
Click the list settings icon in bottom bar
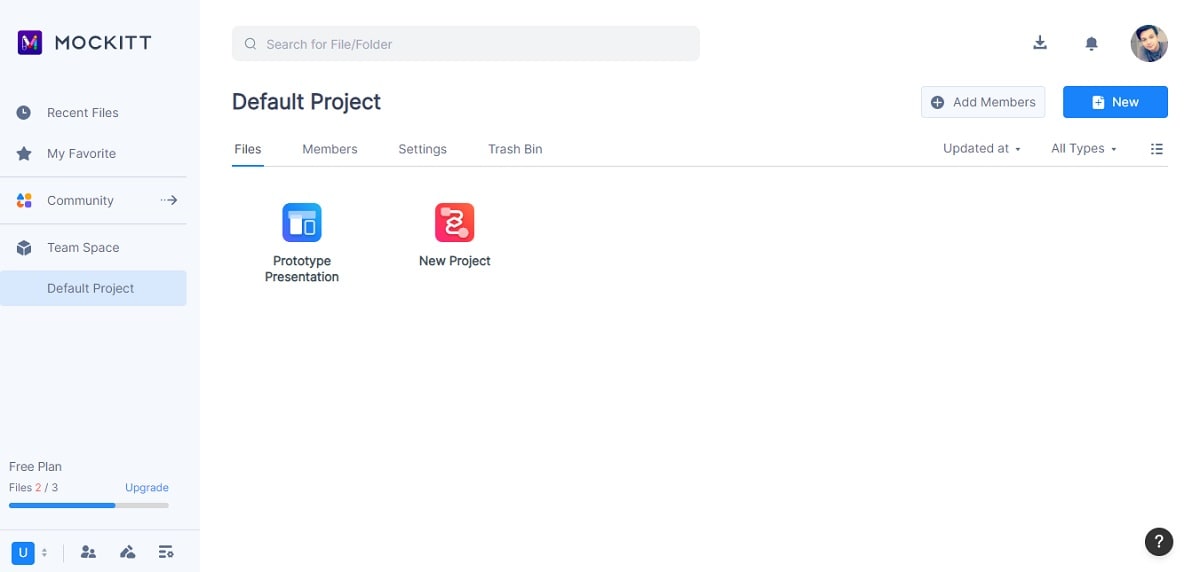pos(166,552)
